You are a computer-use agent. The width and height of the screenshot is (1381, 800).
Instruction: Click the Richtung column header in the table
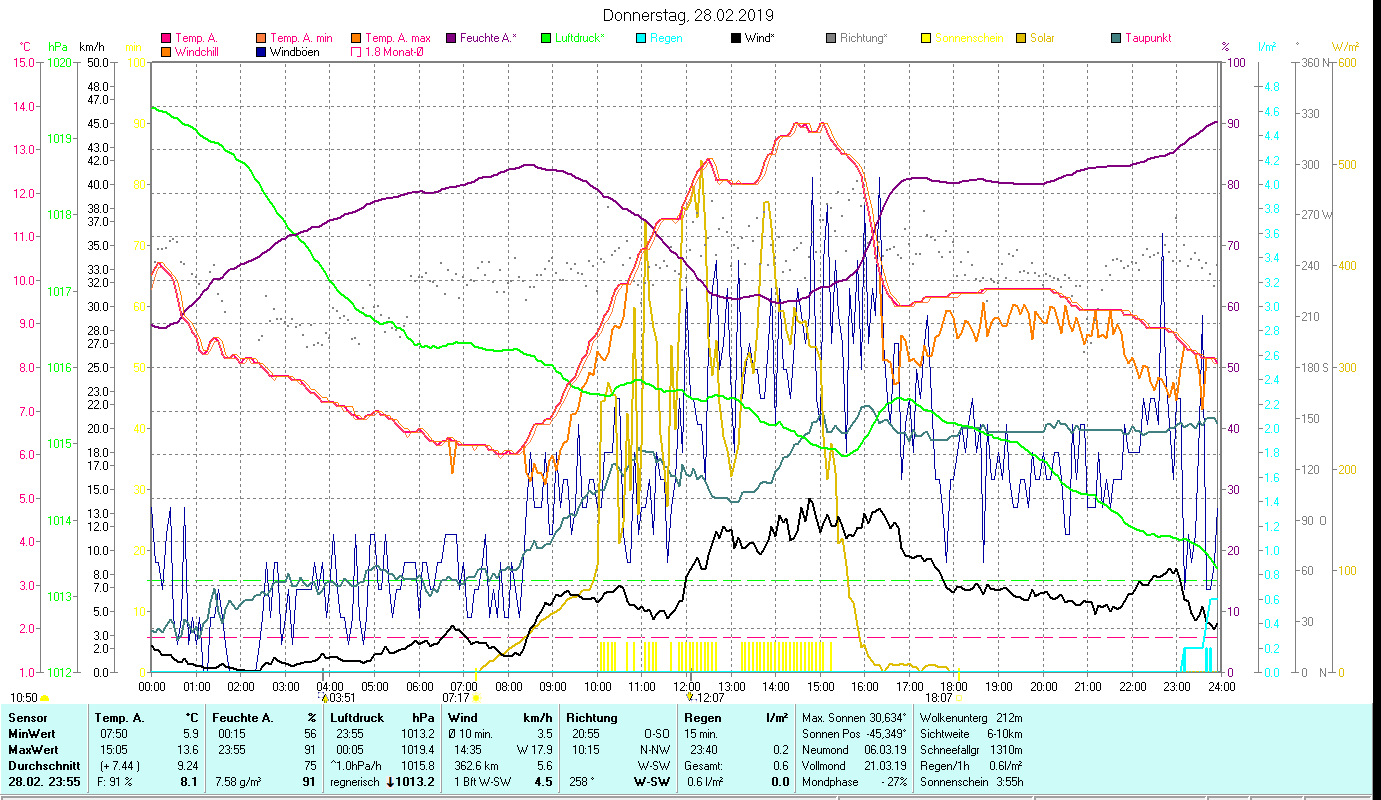tap(590, 717)
